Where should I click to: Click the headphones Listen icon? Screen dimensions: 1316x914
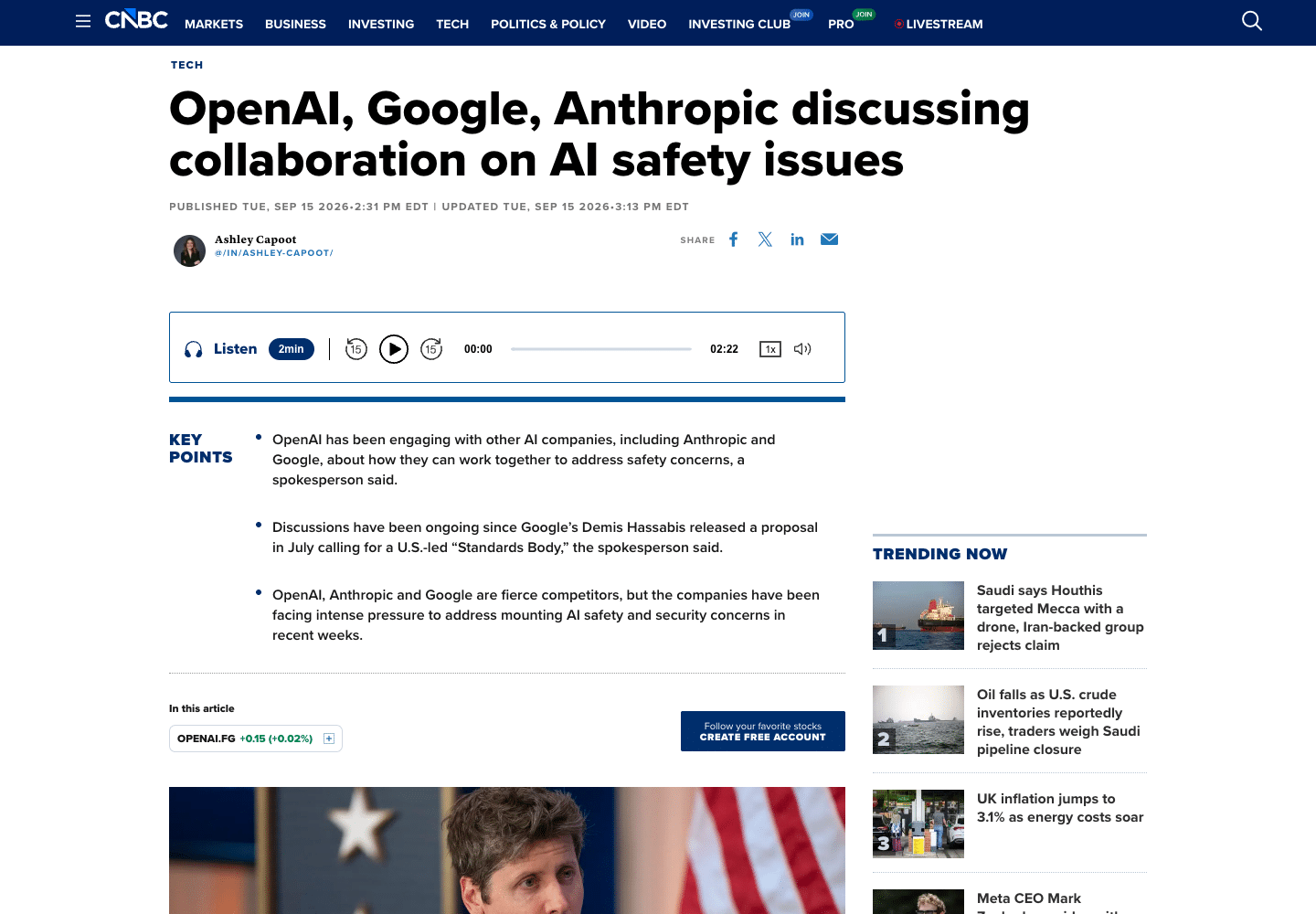[x=194, y=349]
